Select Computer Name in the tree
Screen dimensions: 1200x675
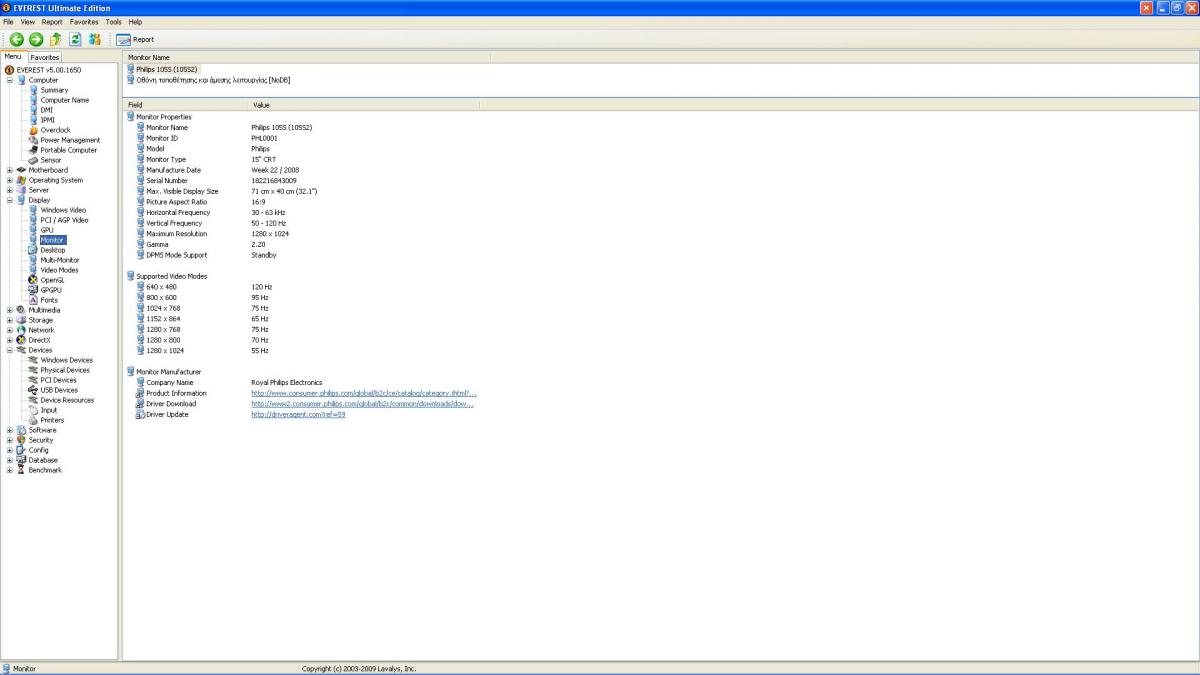64,100
